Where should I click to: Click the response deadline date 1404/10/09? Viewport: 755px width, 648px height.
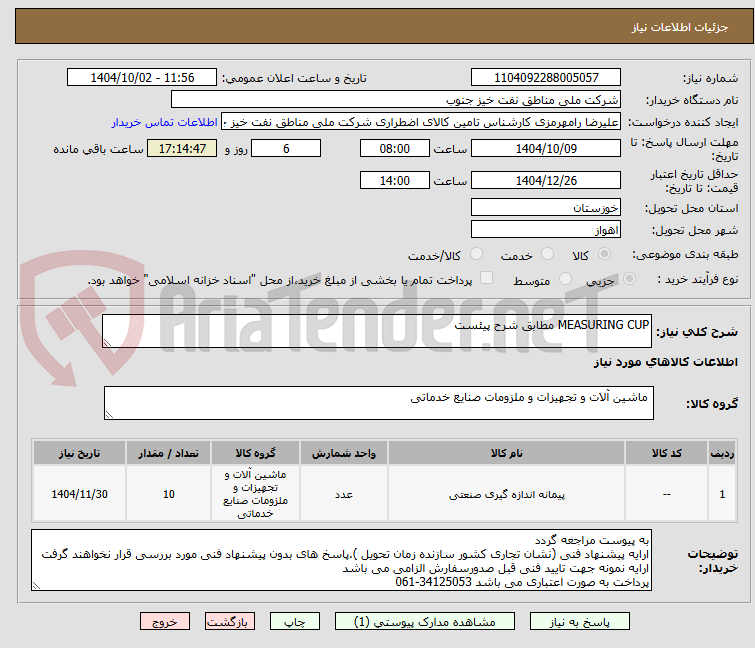(546, 148)
